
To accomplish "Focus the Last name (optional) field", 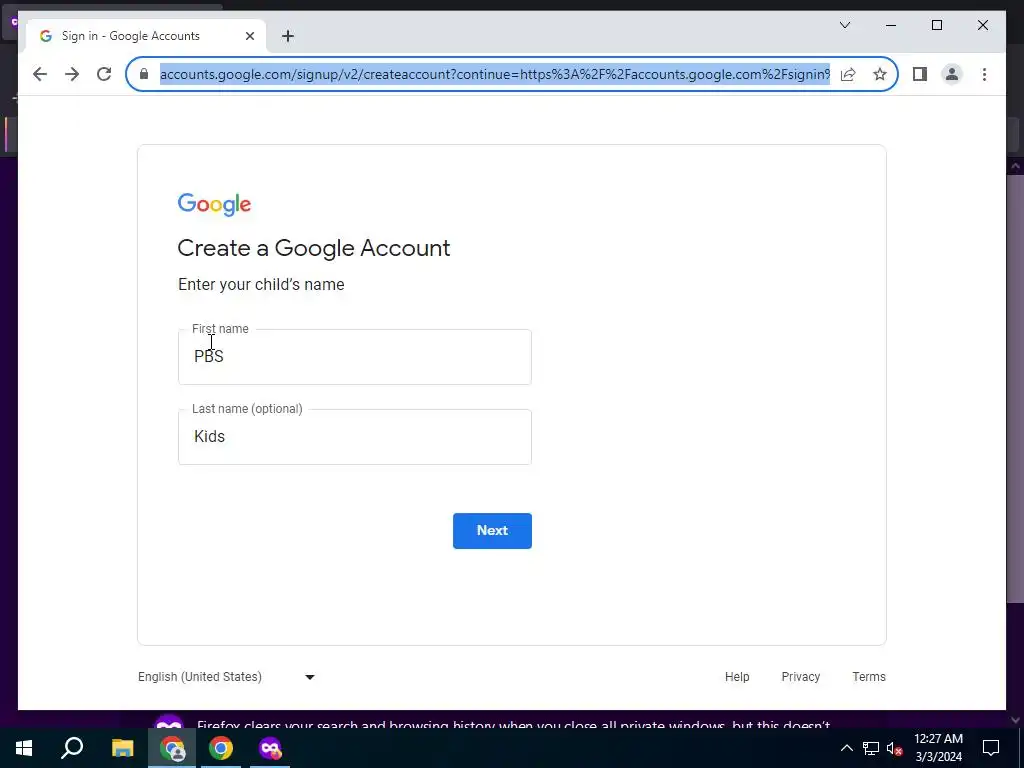I will click(355, 436).
